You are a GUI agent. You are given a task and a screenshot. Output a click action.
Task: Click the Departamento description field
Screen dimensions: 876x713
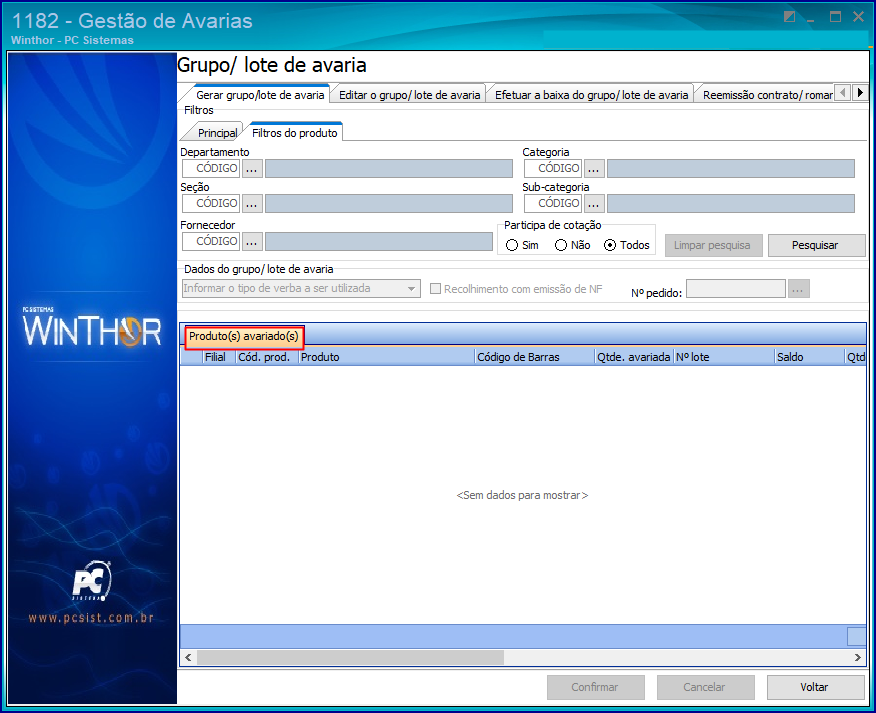389,168
